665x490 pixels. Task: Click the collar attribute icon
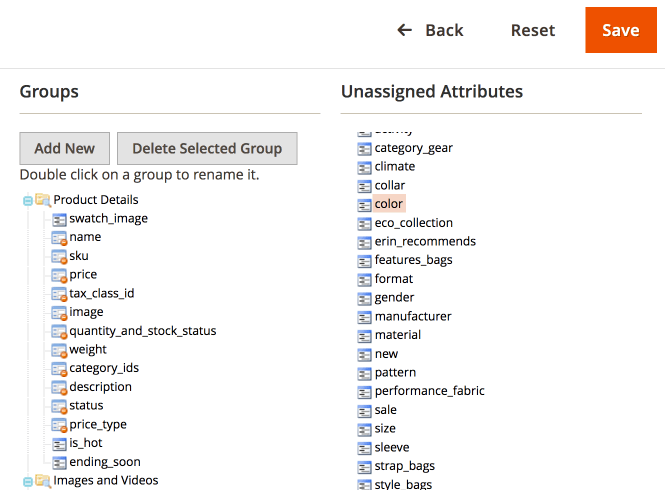click(x=364, y=186)
